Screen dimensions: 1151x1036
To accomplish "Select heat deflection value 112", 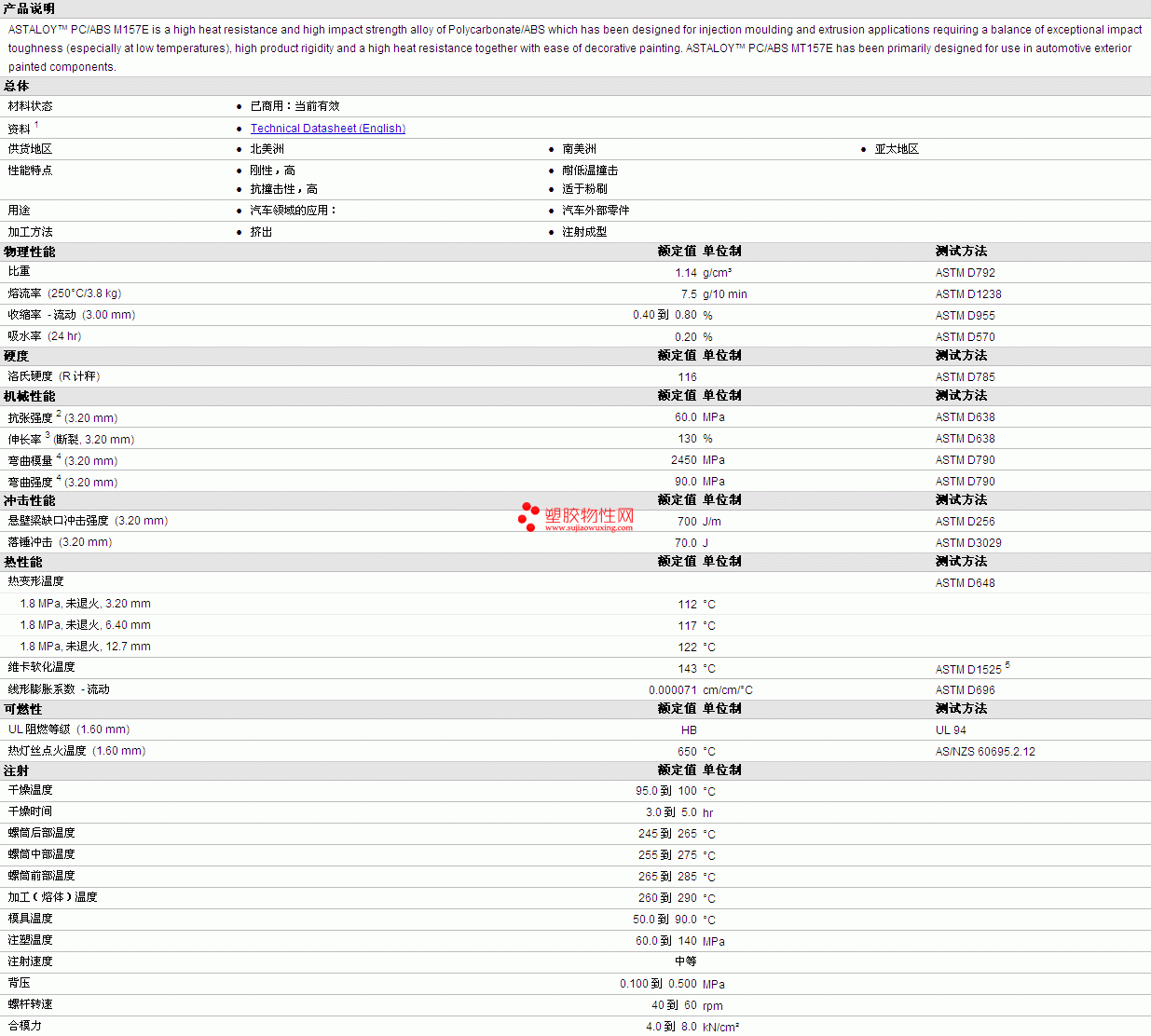I will 688,605.
